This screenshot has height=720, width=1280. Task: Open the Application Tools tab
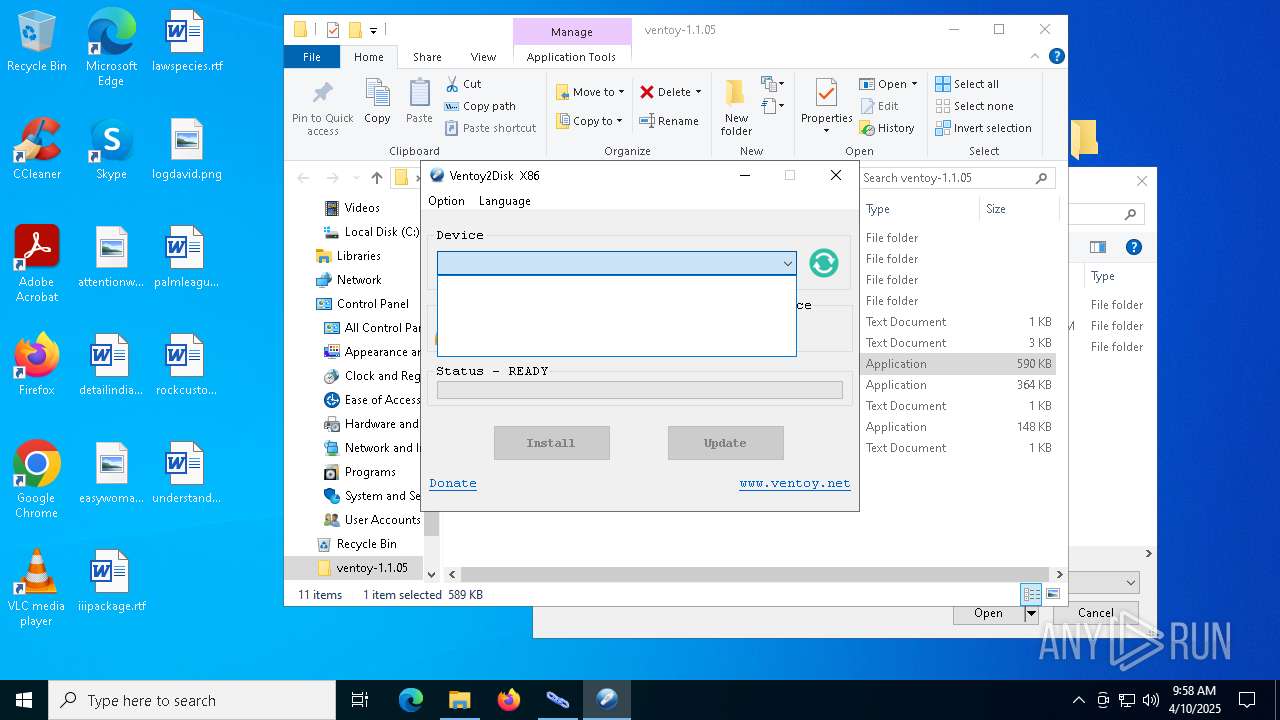pos(571,57)
